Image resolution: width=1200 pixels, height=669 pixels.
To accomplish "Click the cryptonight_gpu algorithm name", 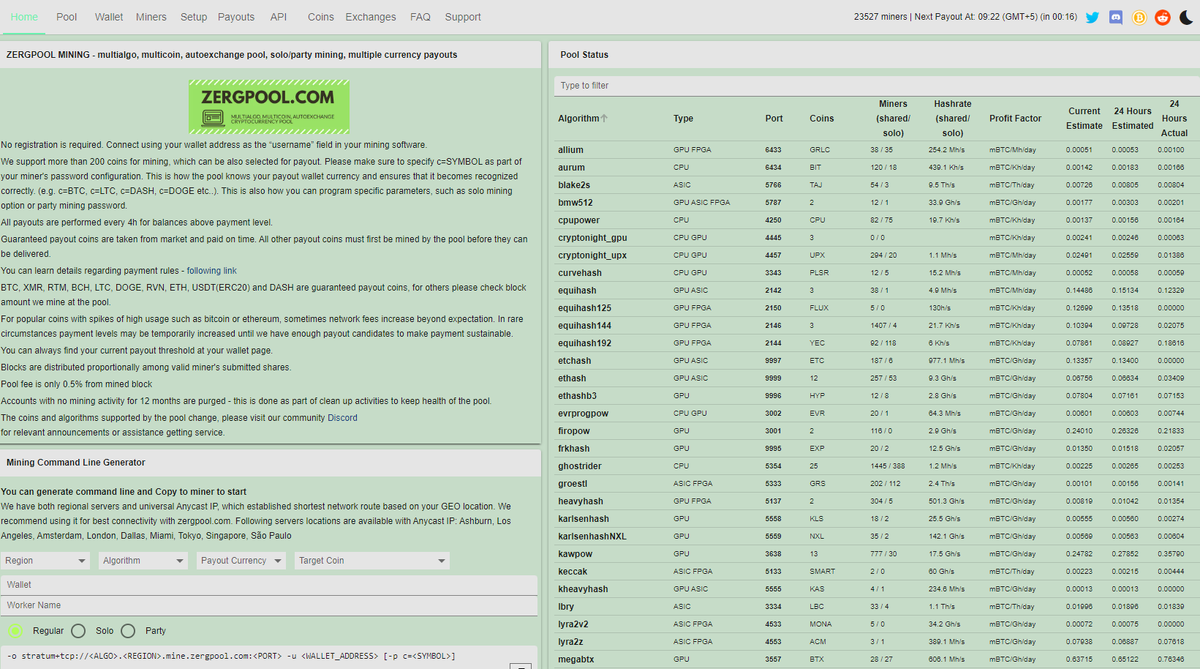I will pyautogui.click(x=592, y=237).
